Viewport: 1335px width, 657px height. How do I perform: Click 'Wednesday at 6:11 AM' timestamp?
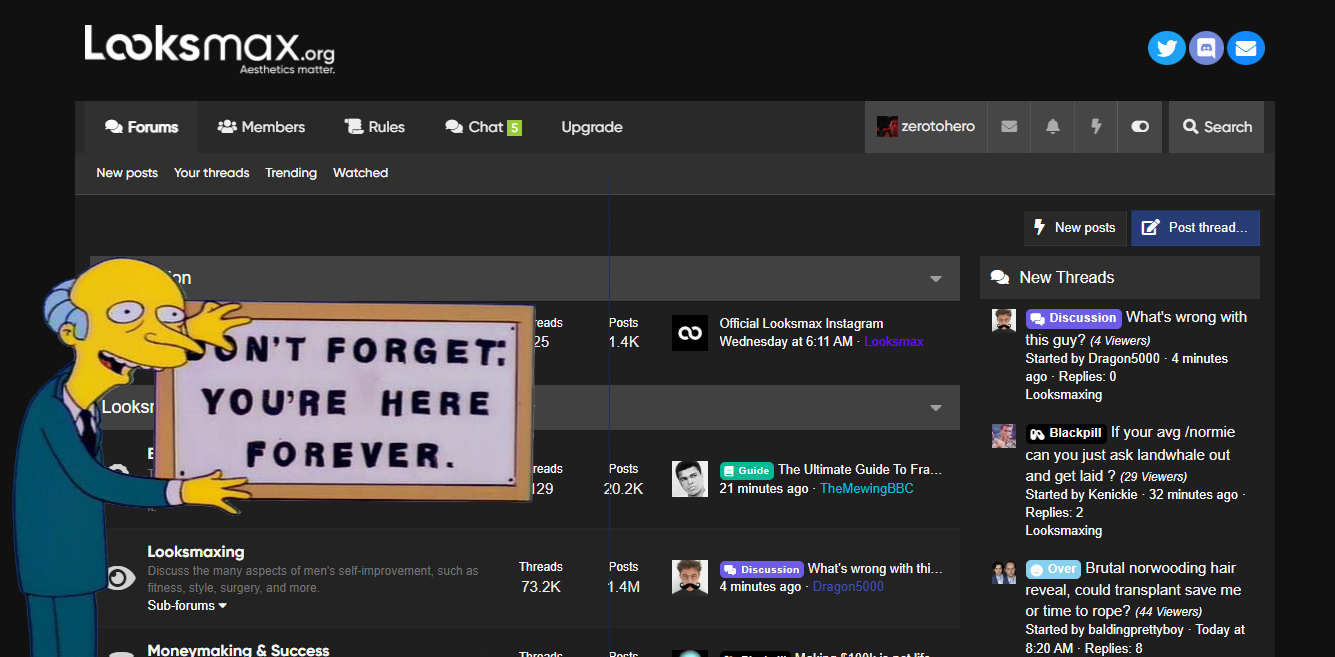[786, 342]
